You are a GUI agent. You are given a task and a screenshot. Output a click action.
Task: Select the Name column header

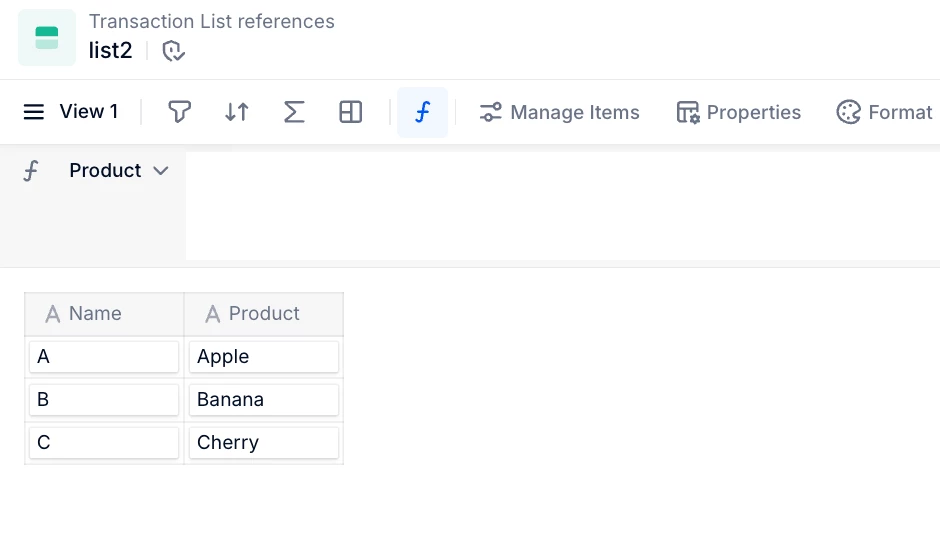pos(104,314)
